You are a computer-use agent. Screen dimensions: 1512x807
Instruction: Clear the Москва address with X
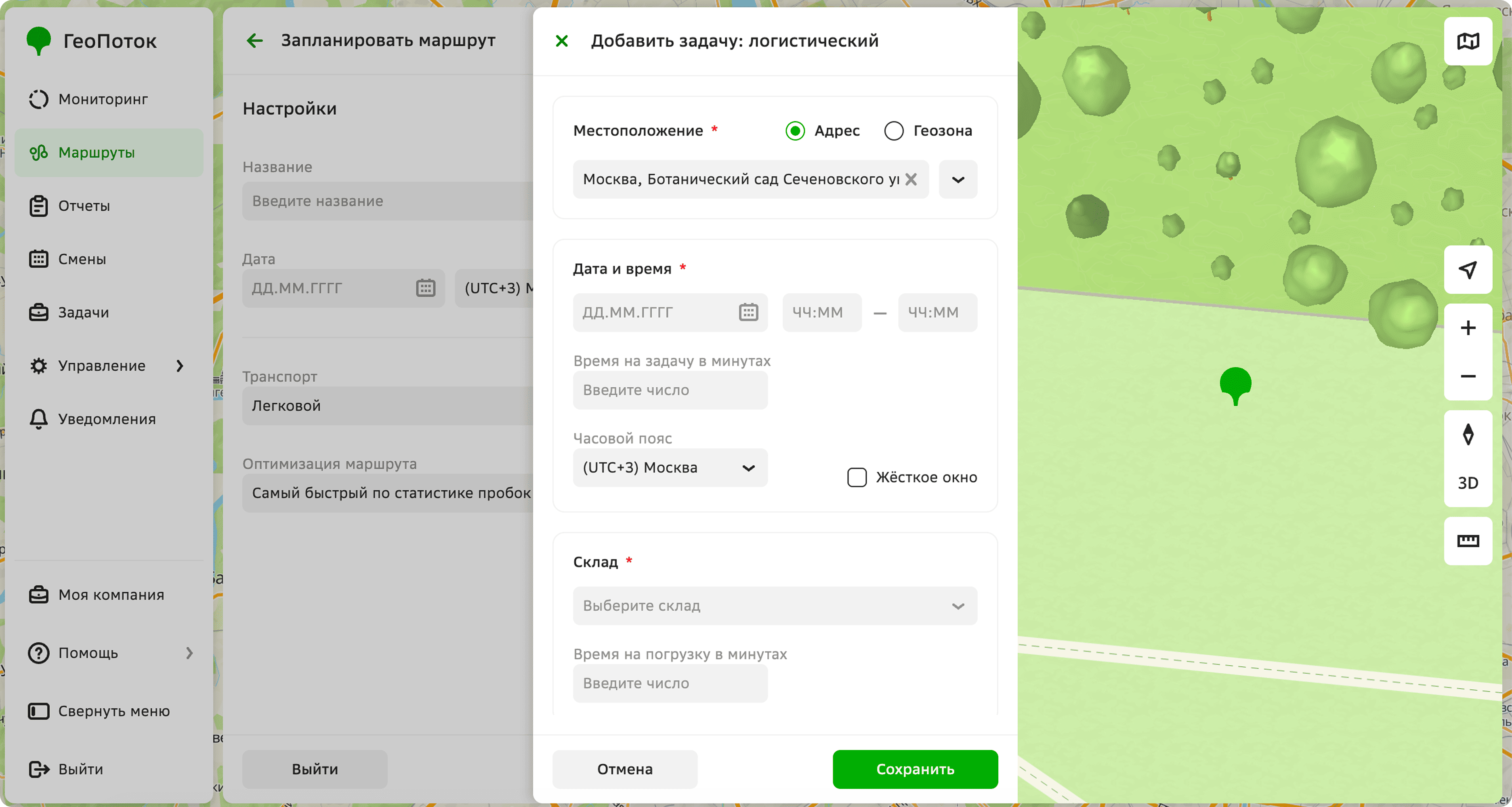(x=910, y=179)
